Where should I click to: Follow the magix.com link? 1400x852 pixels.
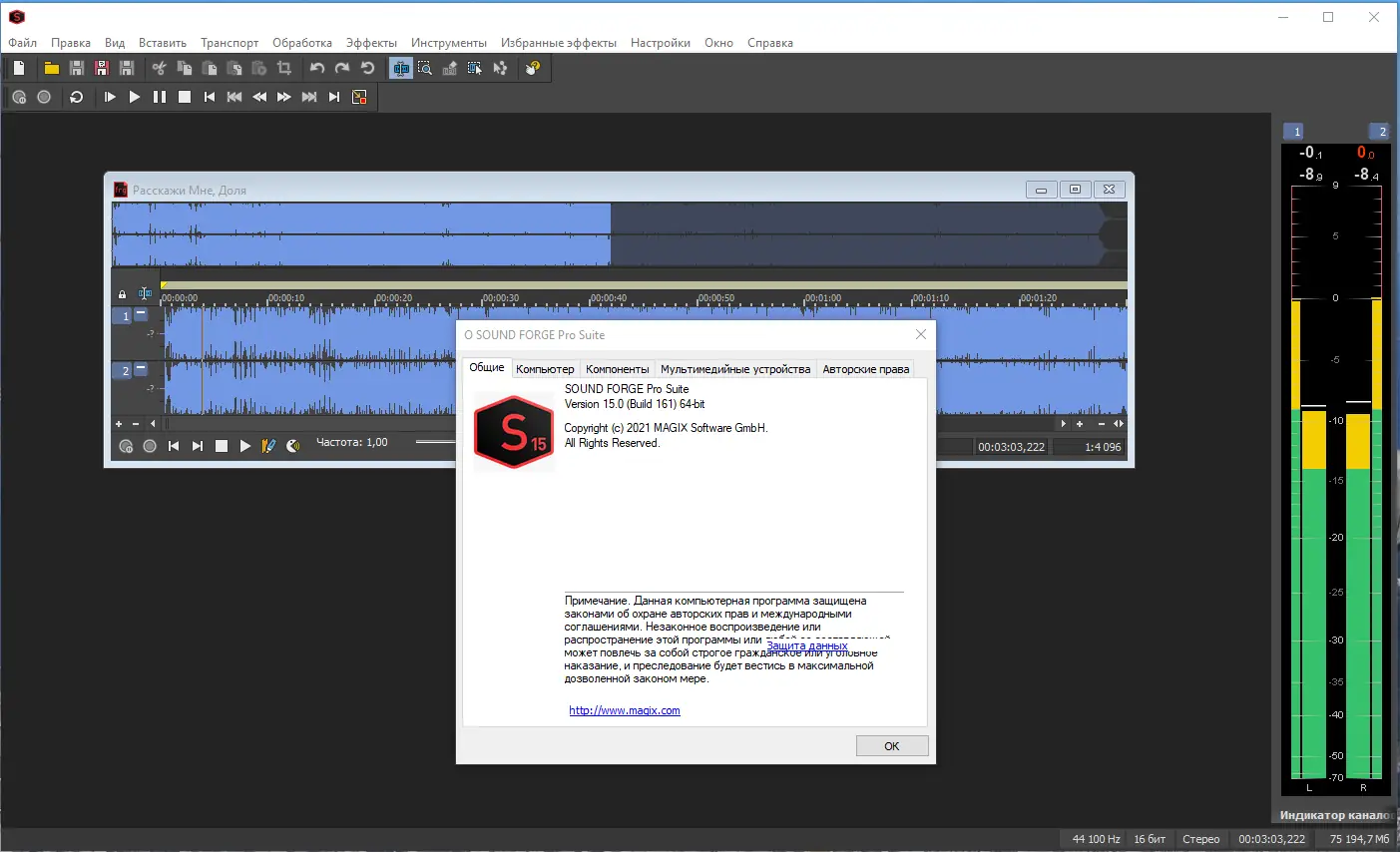pos(624,710)
